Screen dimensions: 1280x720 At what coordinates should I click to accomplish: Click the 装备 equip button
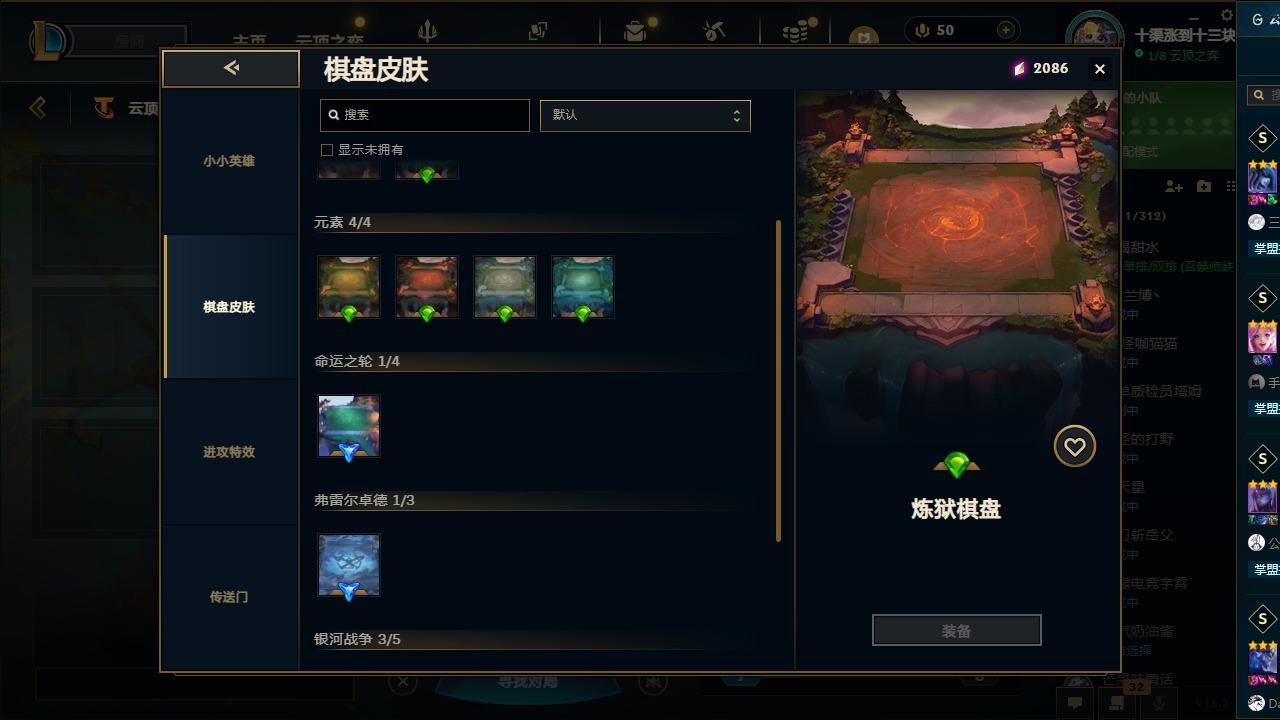[x=957, y=631]
